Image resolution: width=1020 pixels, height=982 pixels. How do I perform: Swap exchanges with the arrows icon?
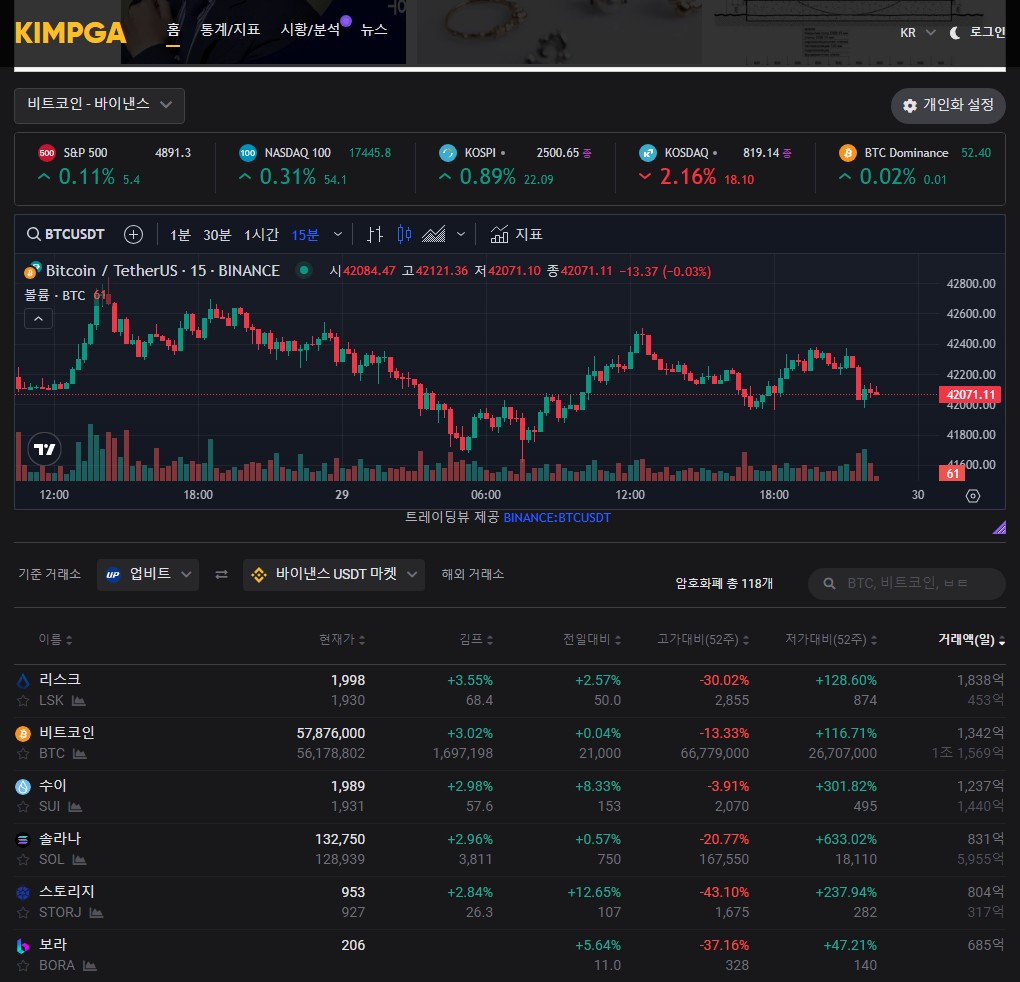point(221,574)
